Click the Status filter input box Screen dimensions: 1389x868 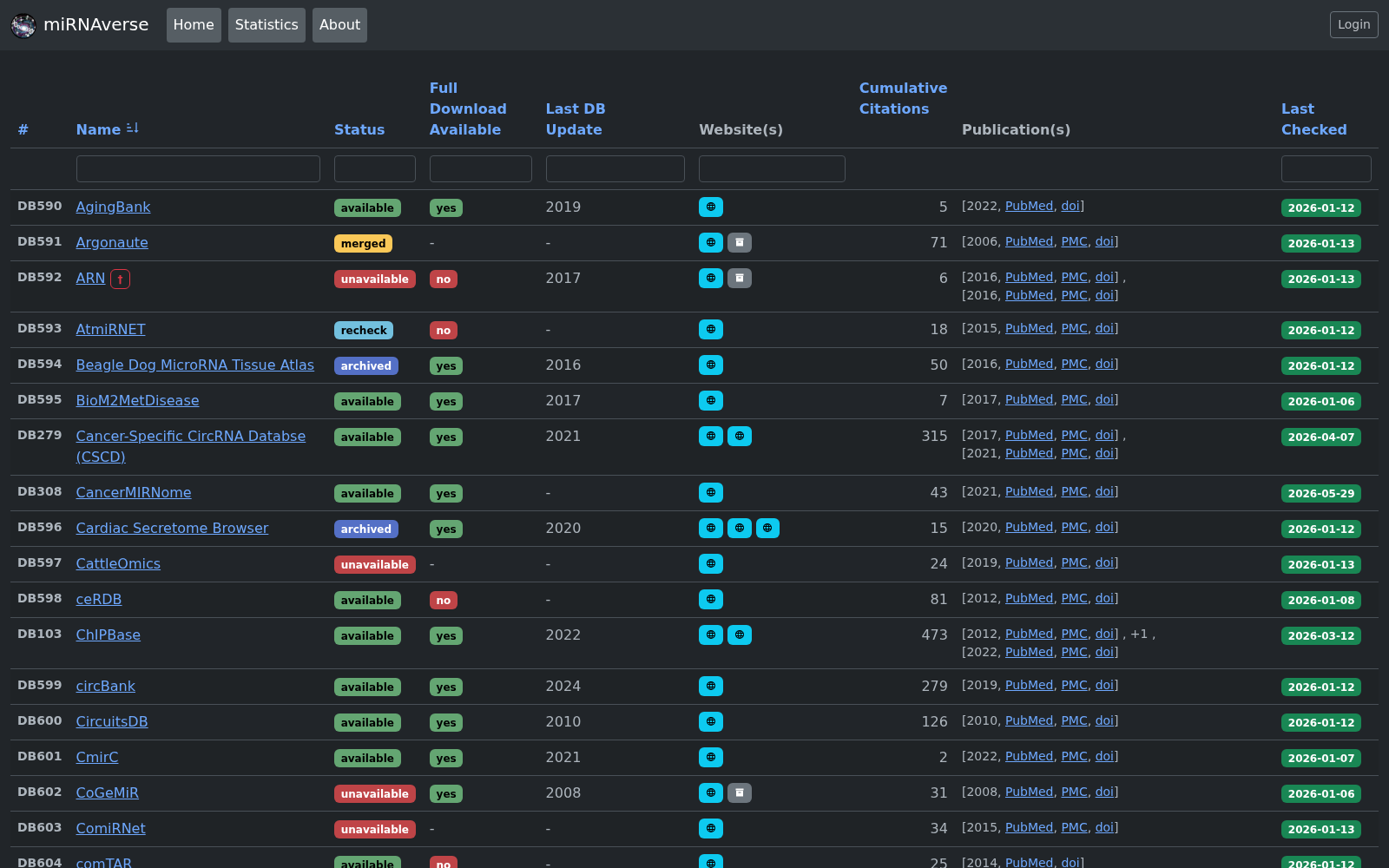pos(375,168)
